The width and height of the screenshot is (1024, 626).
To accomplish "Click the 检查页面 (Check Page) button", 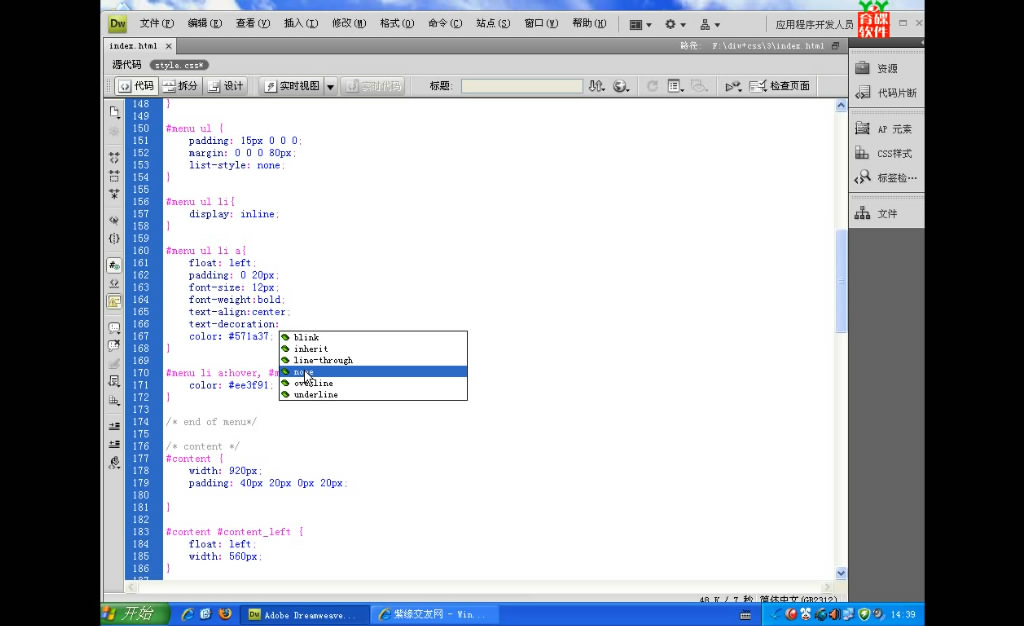I will click(x=780, y=86).
